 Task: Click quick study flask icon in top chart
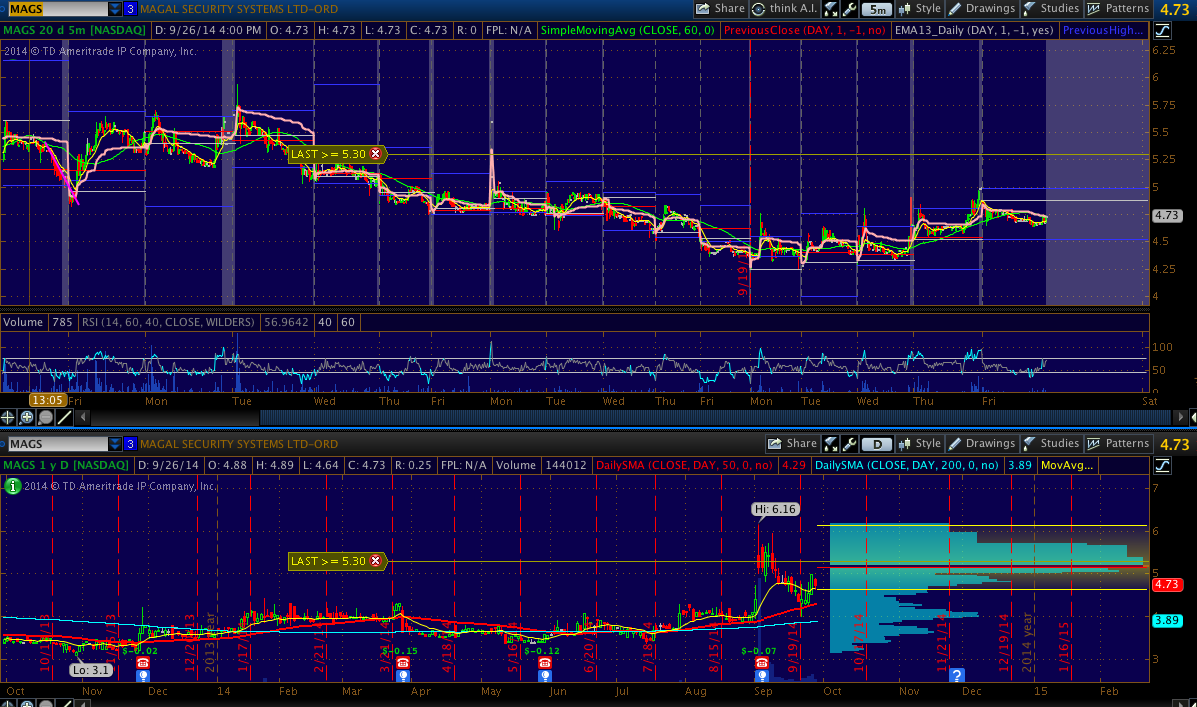tap(831, 9)
